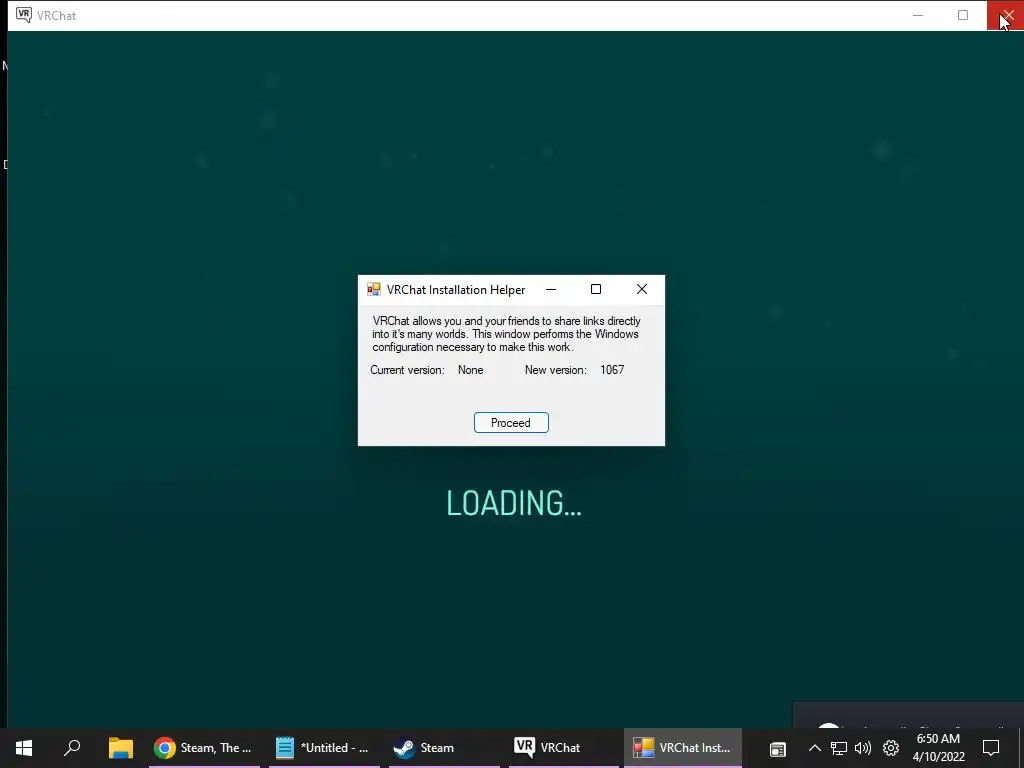Open the notification action center
The image size is (1024, 768).
tap(991, 748)
